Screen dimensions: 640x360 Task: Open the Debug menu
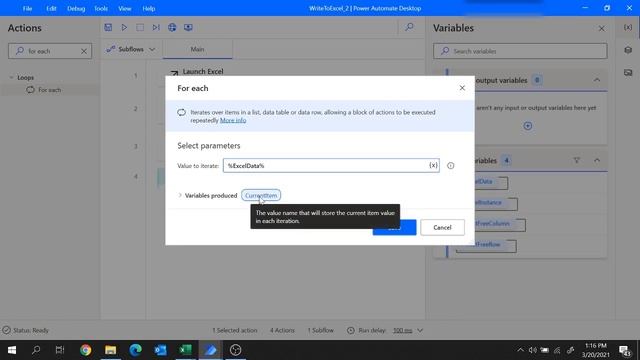(76, 8)
